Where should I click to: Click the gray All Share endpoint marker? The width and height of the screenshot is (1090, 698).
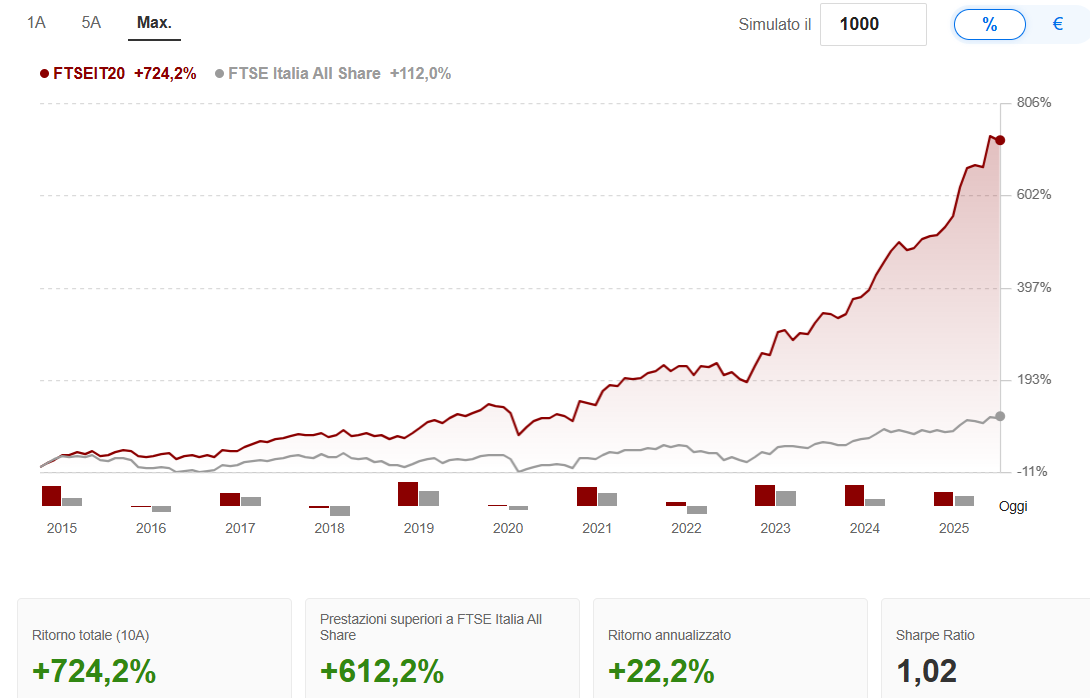1000,416
